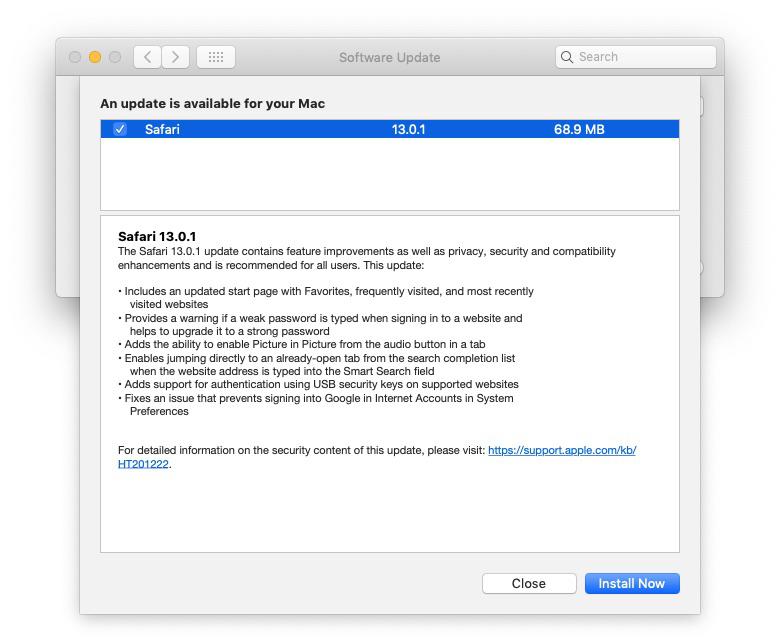Close the update details sheet

[x=529, y=583]
